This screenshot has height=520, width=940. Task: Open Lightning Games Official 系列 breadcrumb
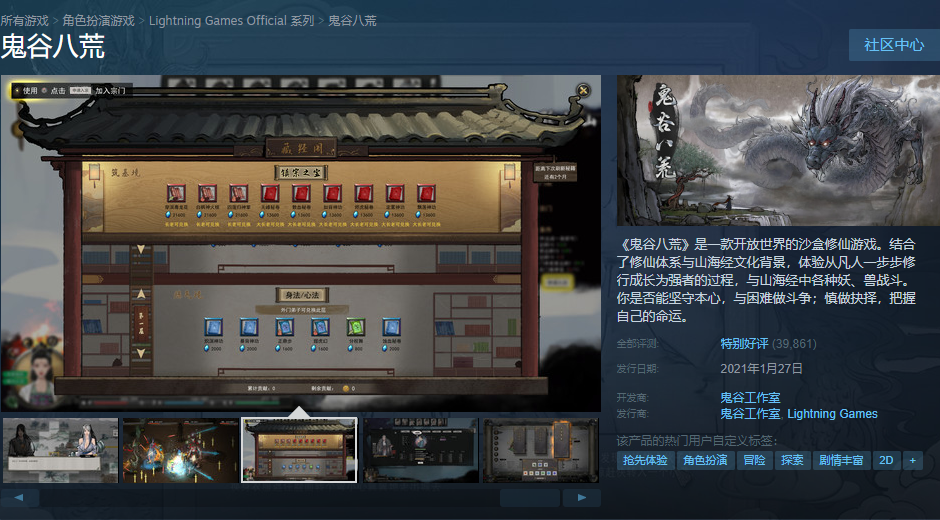(x=231, y=21)
